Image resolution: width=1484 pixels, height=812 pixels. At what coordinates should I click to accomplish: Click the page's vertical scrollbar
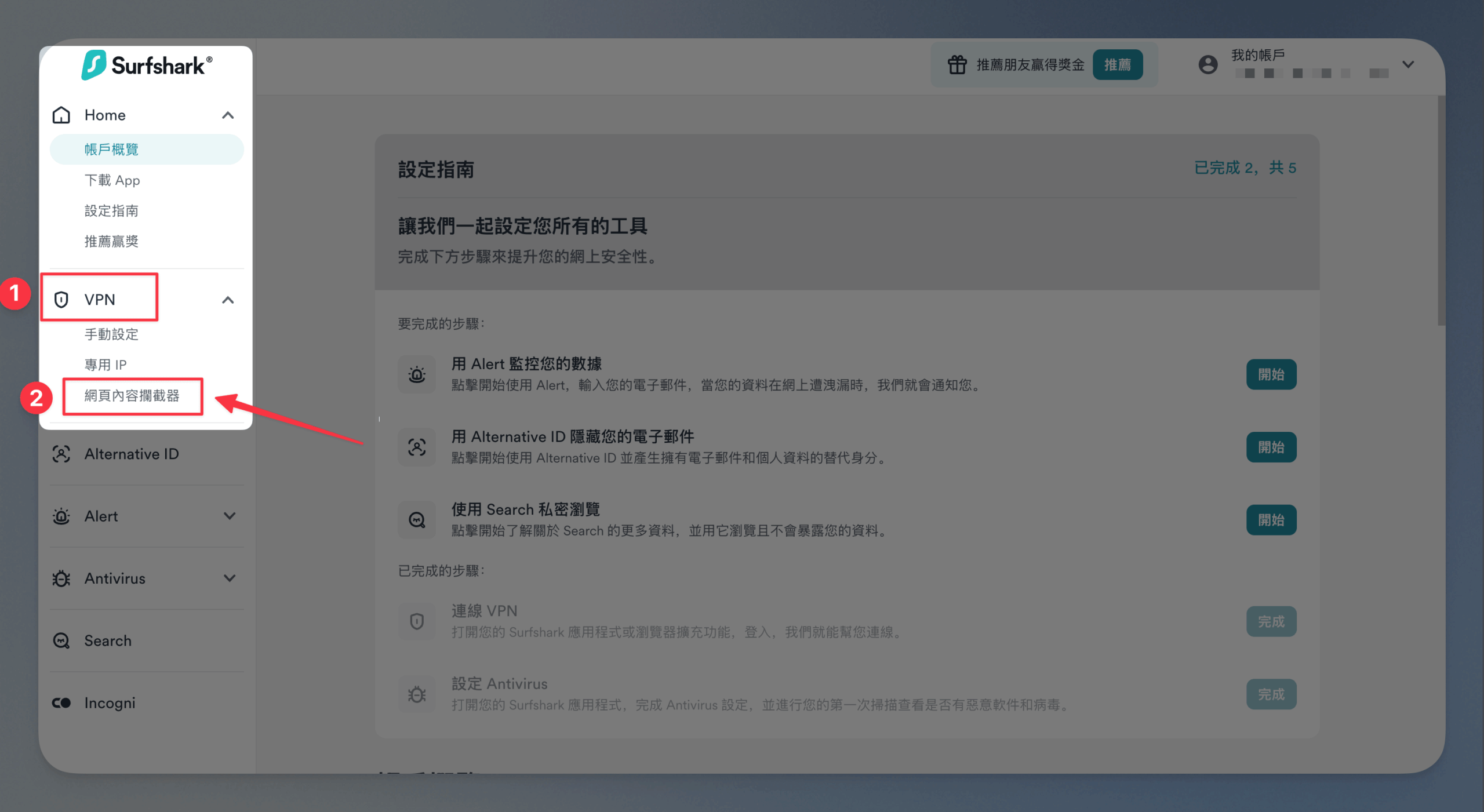pos(1441,212)
